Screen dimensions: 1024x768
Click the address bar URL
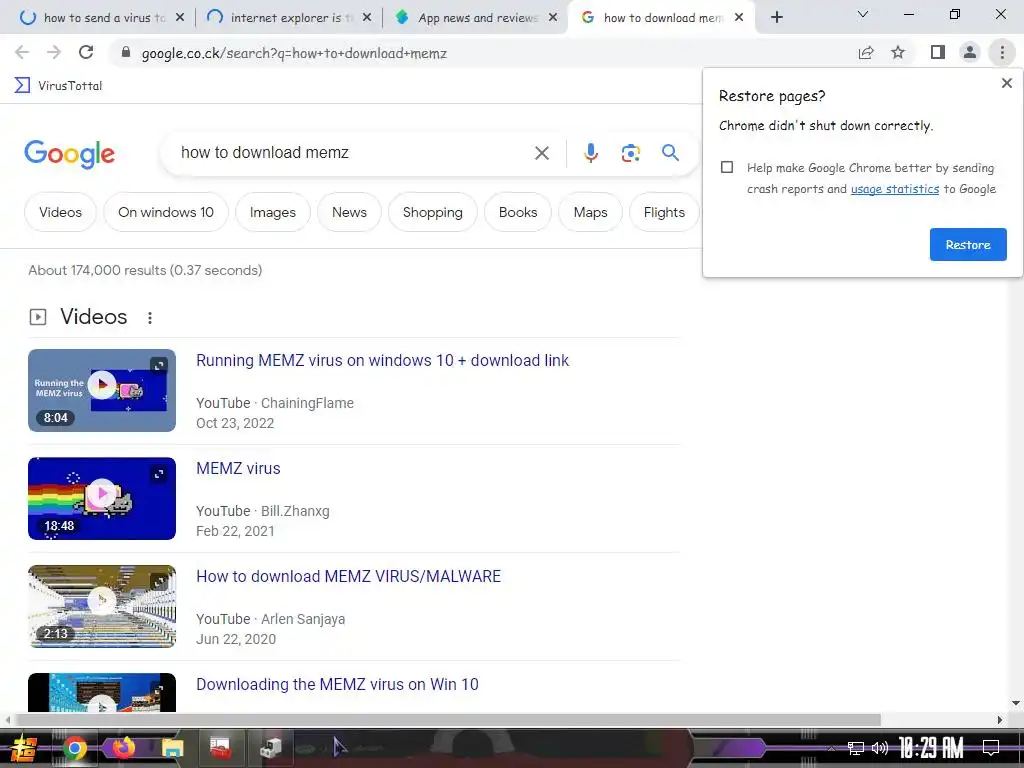(294, 53)
